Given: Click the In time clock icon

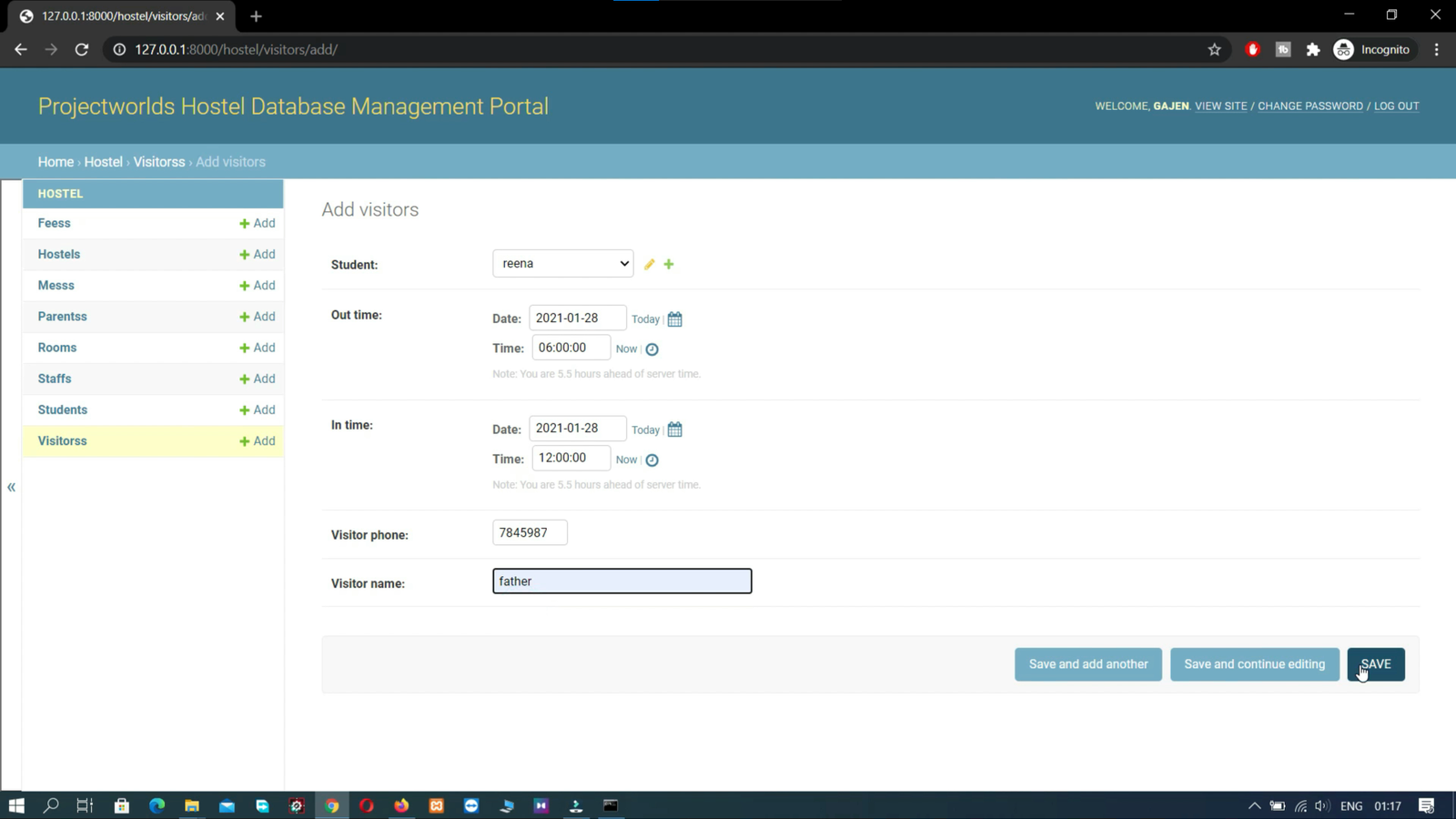Looking at the screenshot, I should pos(652,460).
